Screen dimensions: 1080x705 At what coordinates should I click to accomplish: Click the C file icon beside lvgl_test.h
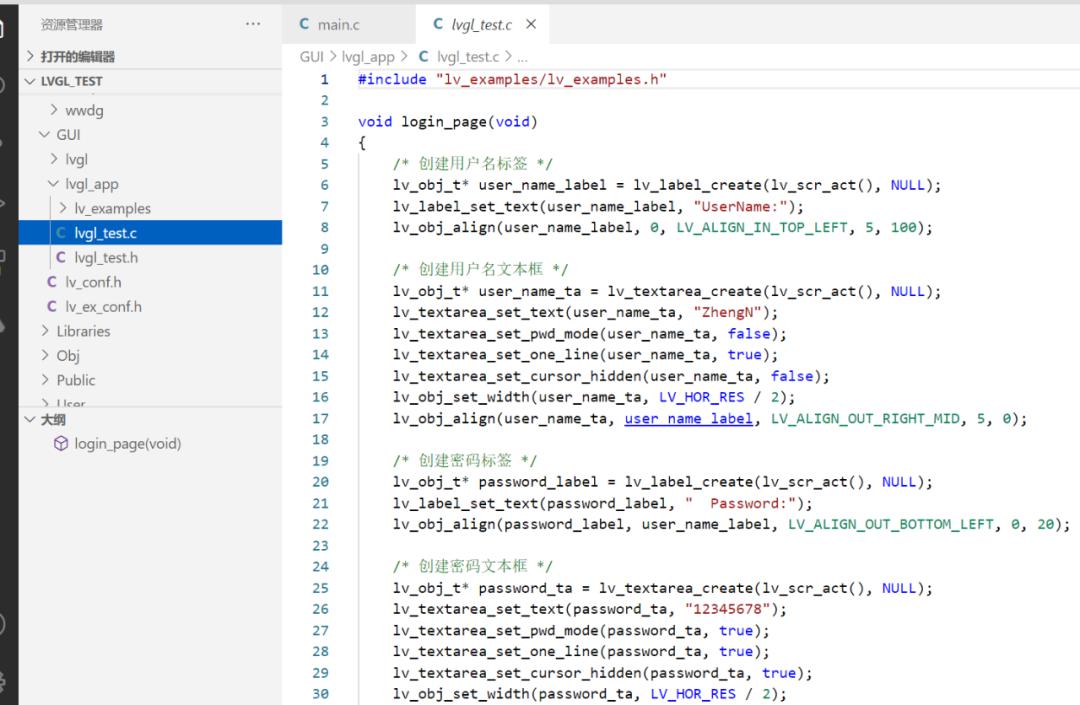pos(61,257)
